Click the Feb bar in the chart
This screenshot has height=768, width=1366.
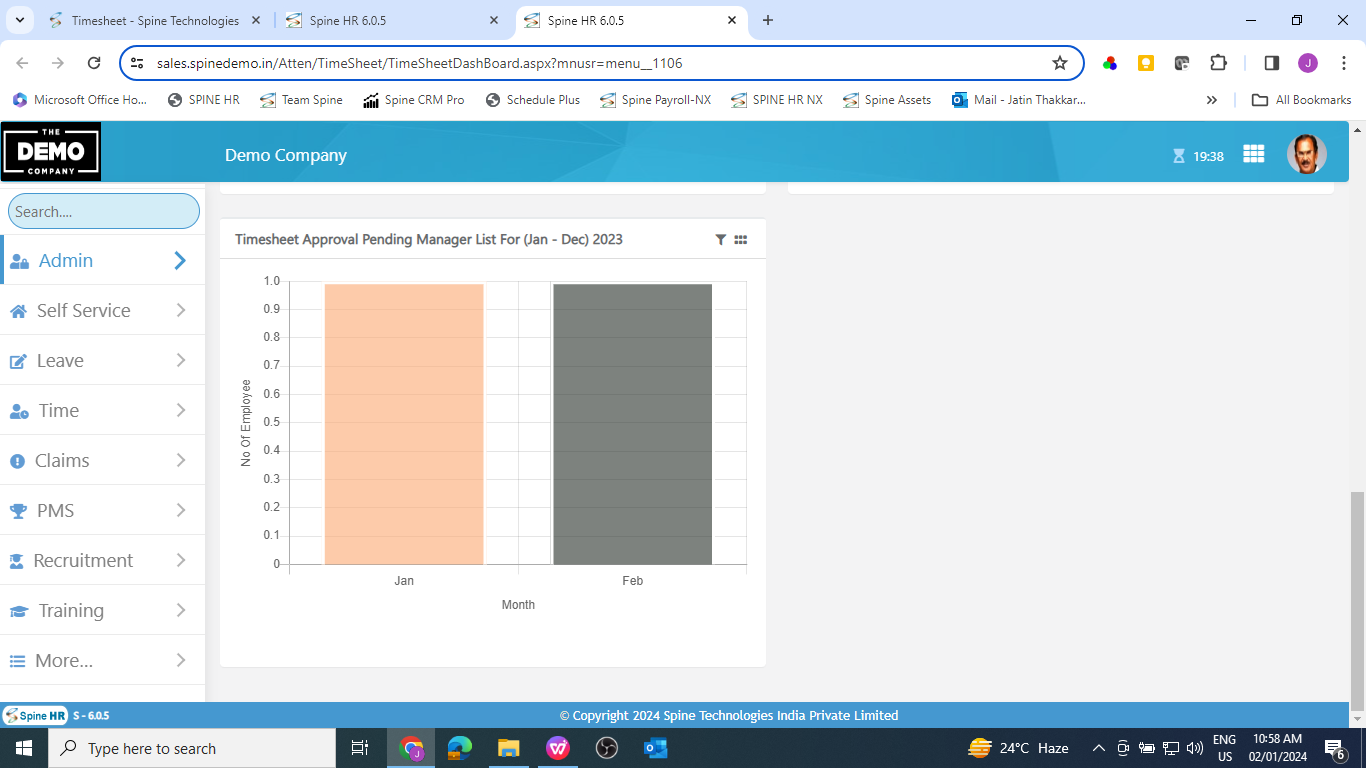[x=633, y=424]
